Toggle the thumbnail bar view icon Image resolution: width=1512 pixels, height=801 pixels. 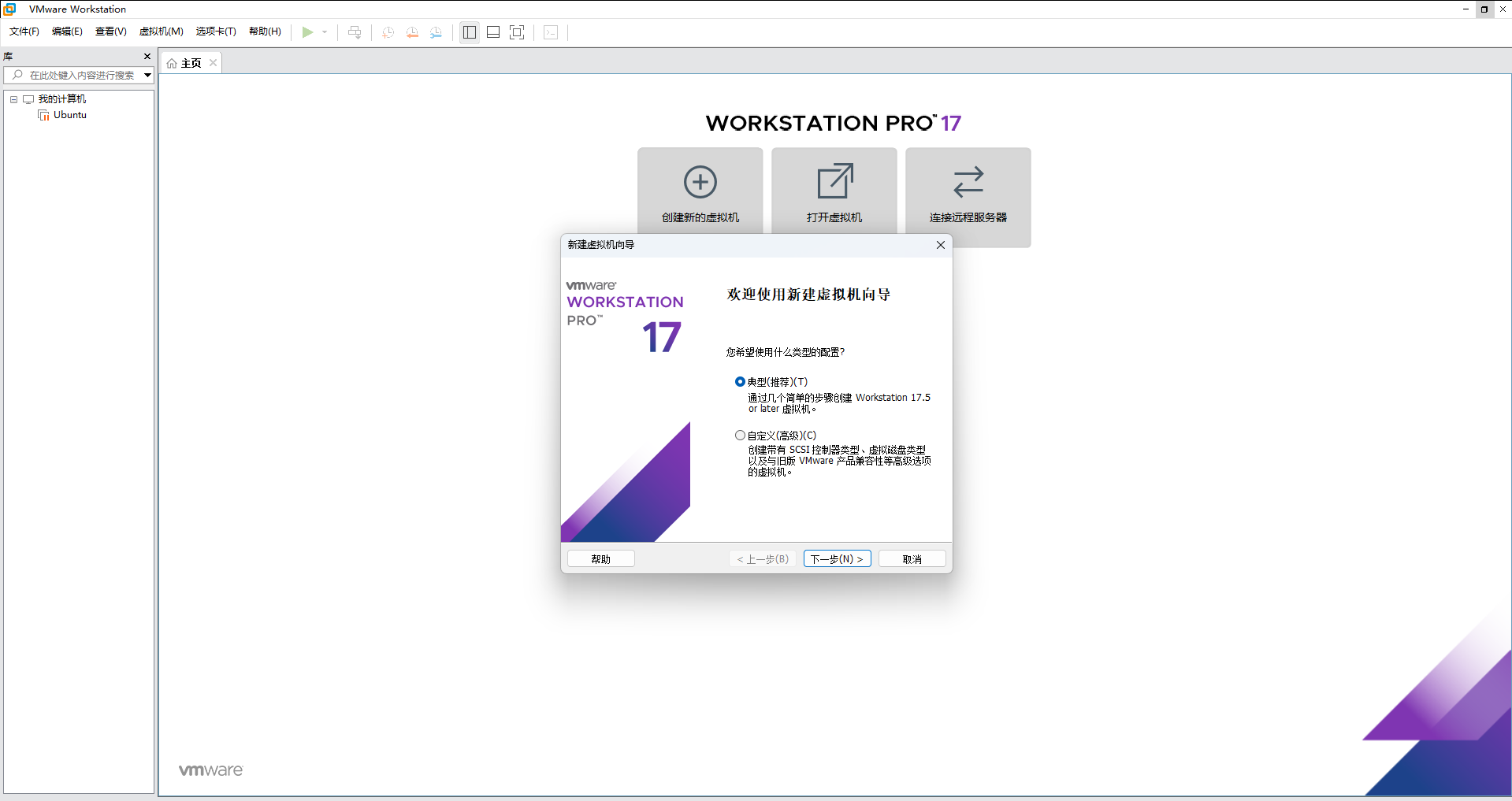click(493, 32)
